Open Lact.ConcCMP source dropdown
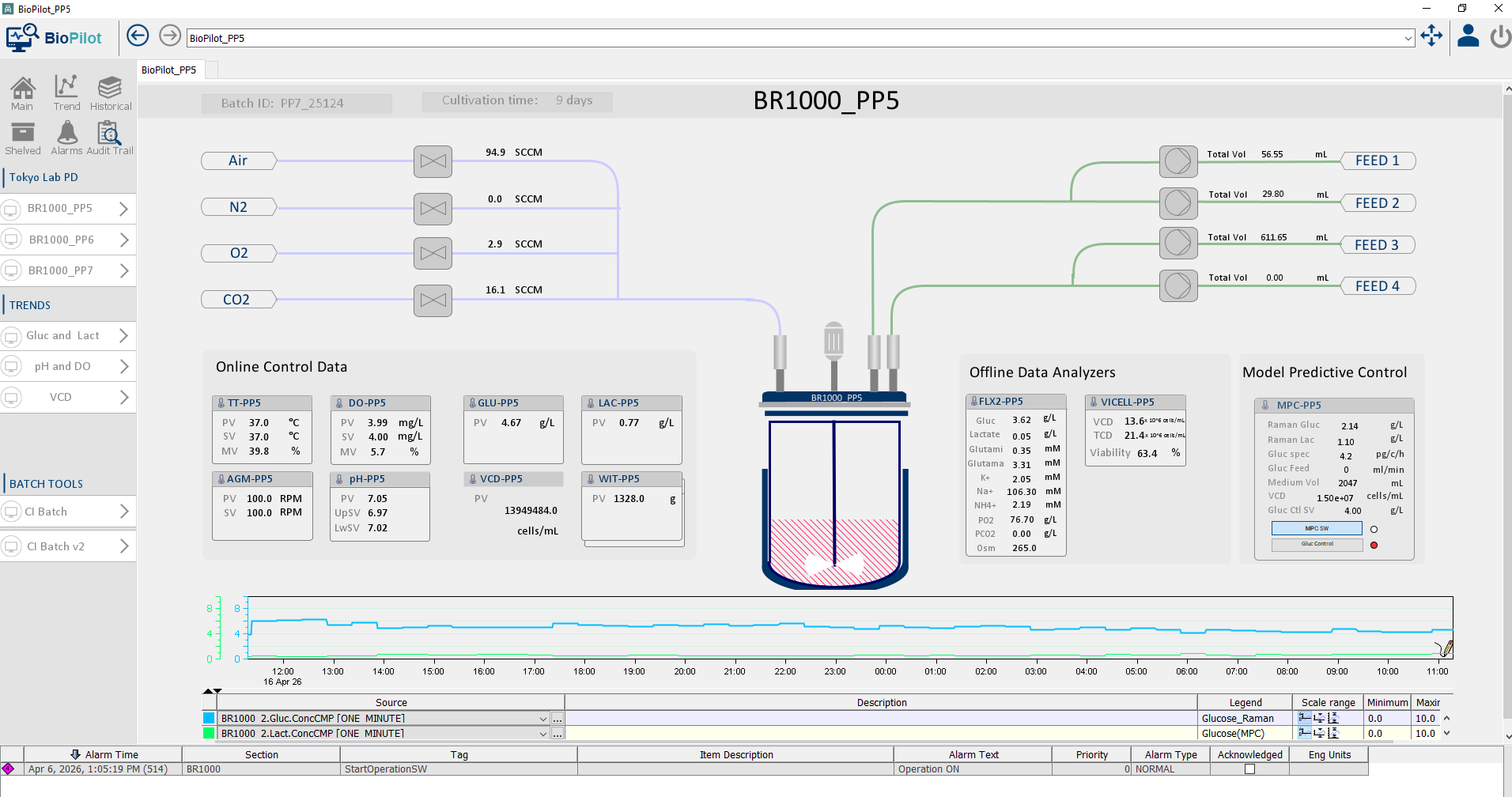Viewport: 1512px width, 797px height. point(543,734)
